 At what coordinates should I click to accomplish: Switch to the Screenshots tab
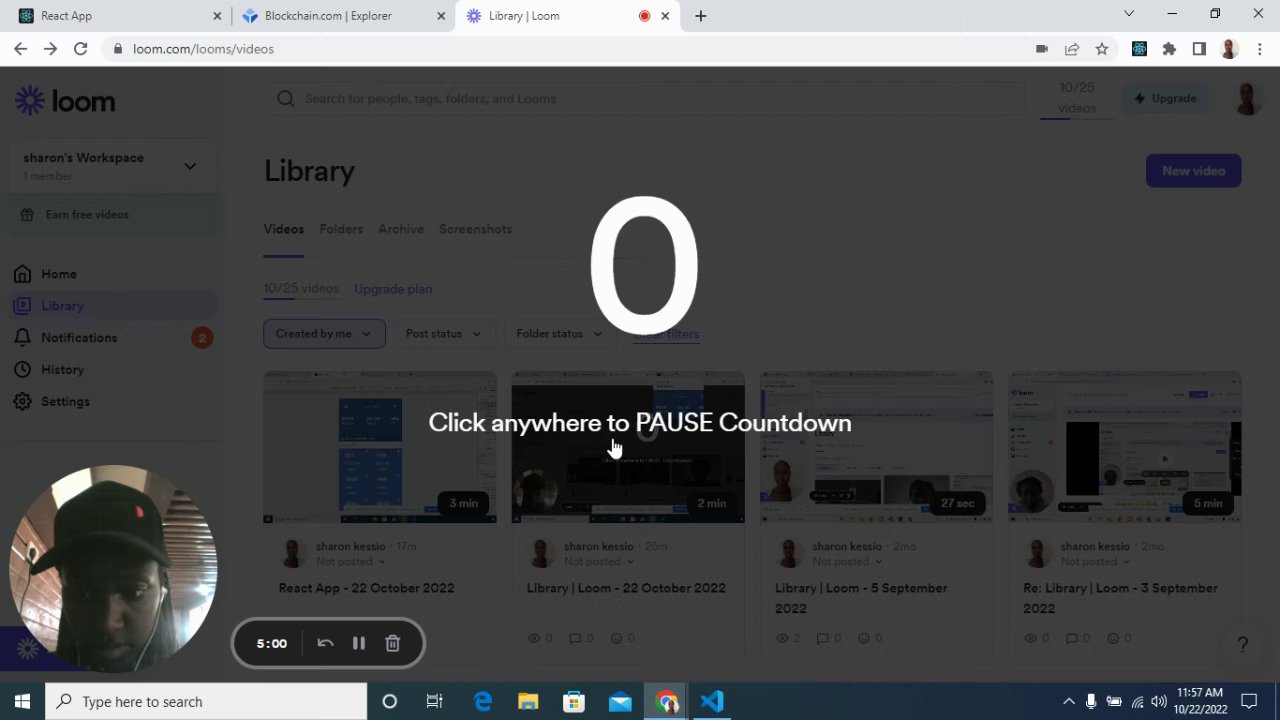click(475, 229)
